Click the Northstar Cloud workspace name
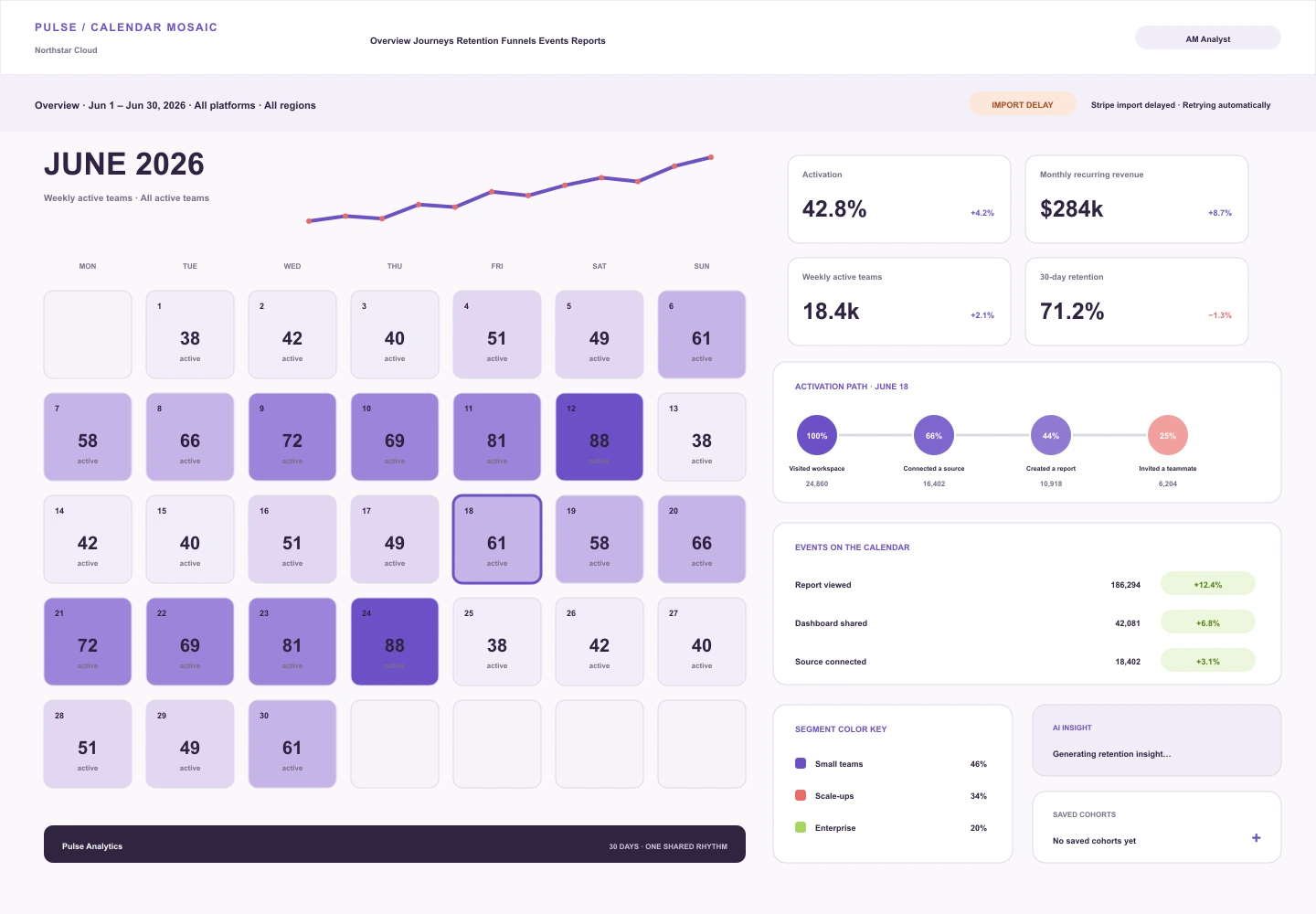Image resolution: width=1316 pixels, height=914 pixels. [x=66, y=50]
